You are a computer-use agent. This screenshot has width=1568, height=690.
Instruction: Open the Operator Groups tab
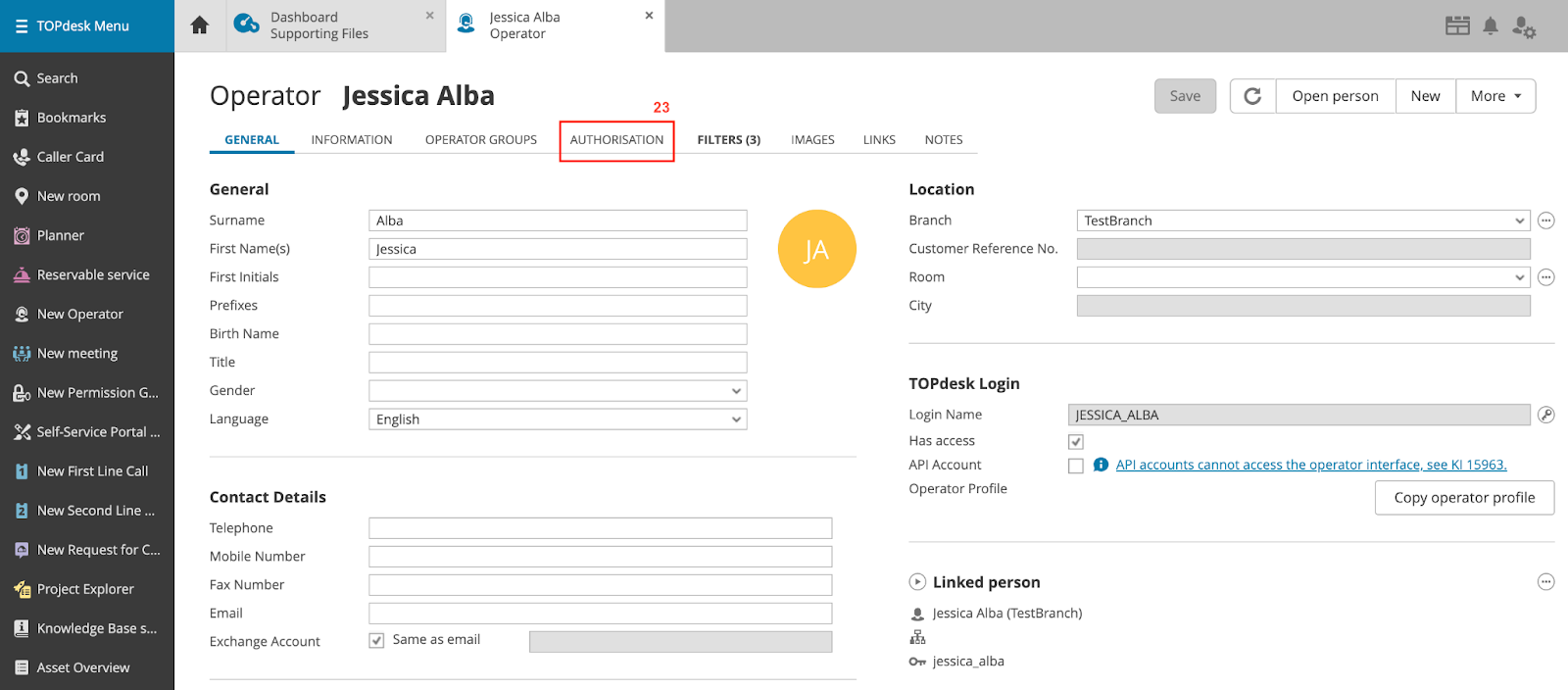pos(480,140)
